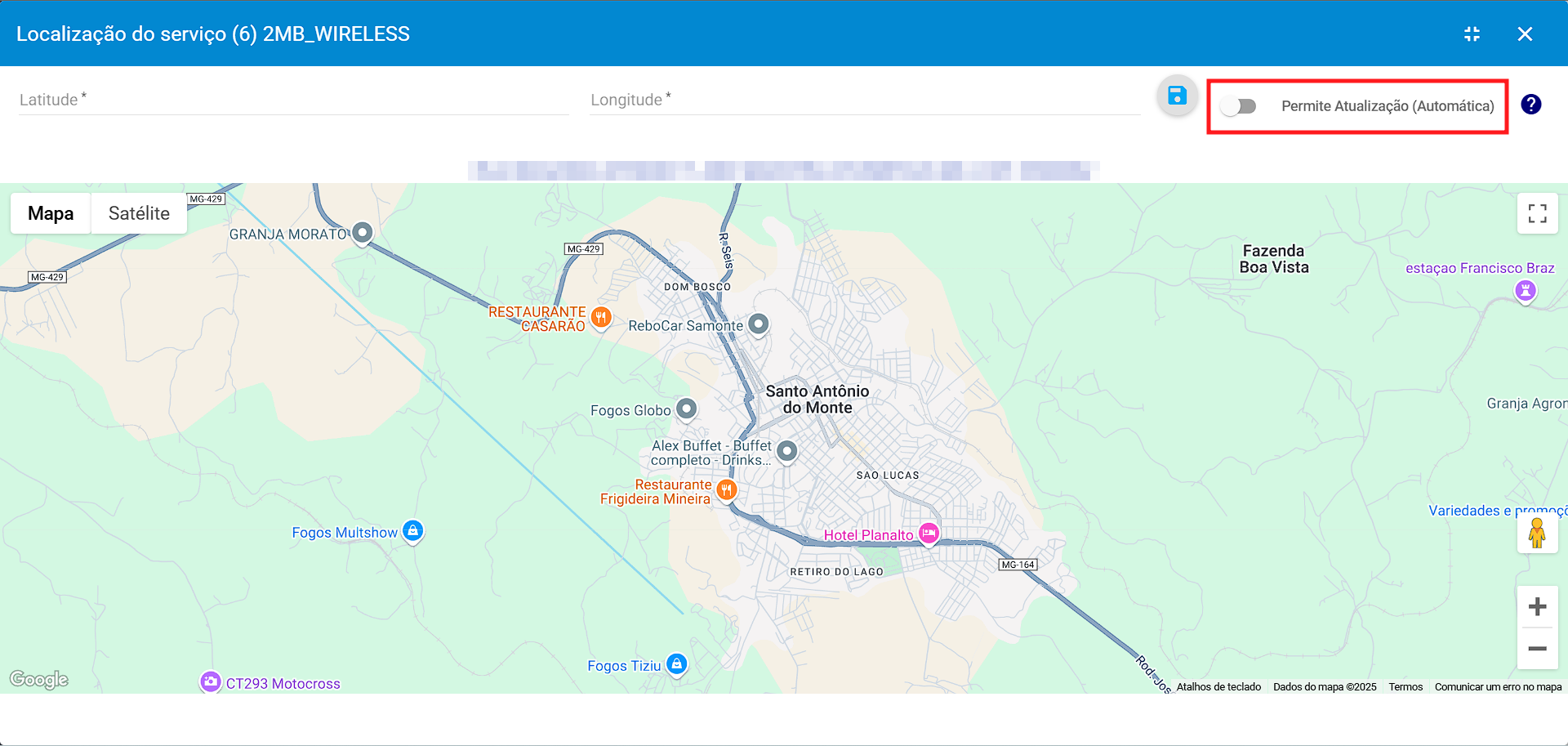Screen dimensions: 1568x746
Task: Zoom in the map with plus
Action: pos(1538,606)
